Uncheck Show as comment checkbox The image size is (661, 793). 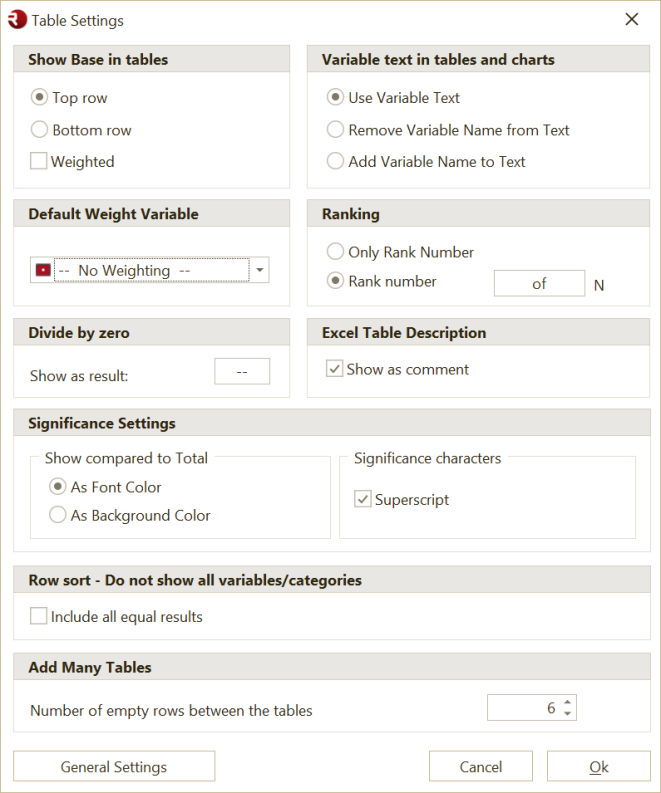tap(335, 370)
